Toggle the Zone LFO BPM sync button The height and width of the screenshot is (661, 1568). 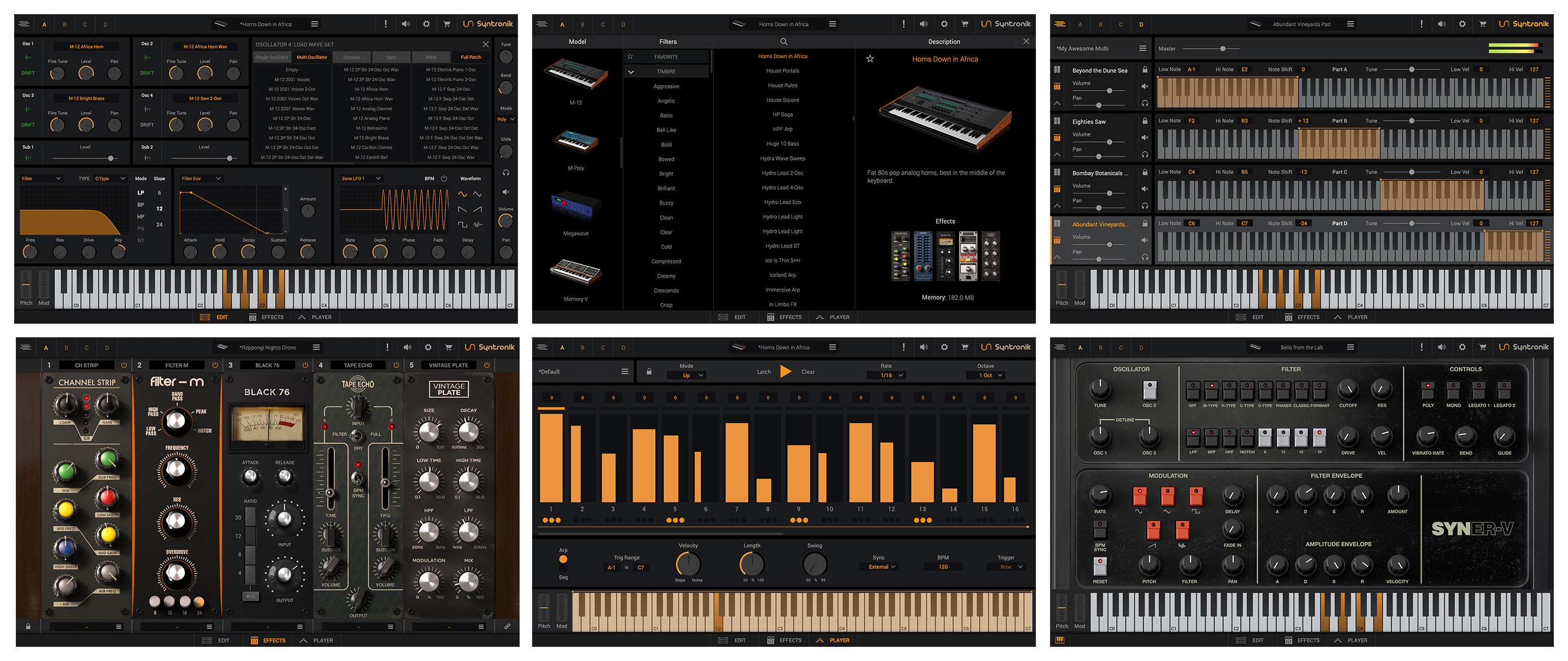pyautogui.click(x=444, y=179)
